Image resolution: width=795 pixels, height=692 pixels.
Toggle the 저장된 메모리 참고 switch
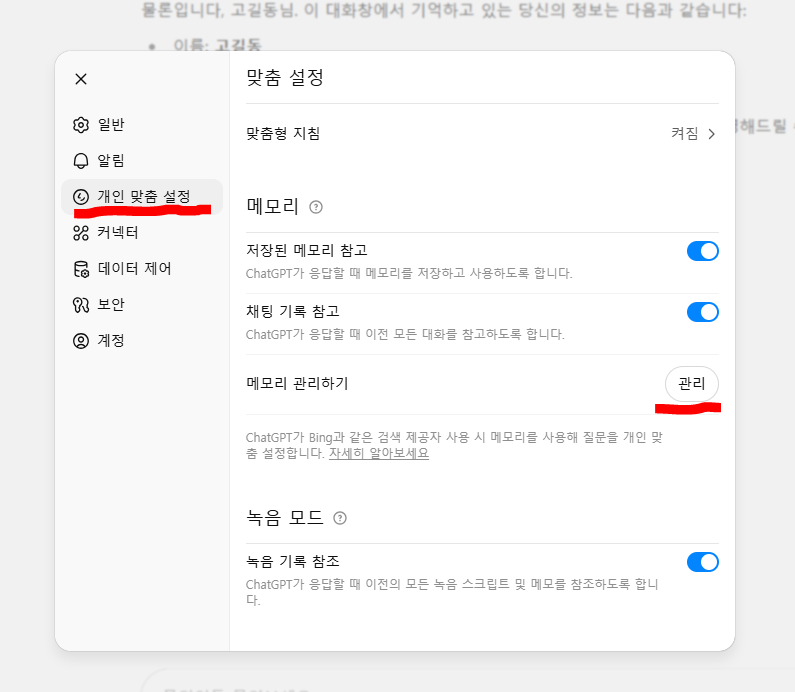(703, 251)
